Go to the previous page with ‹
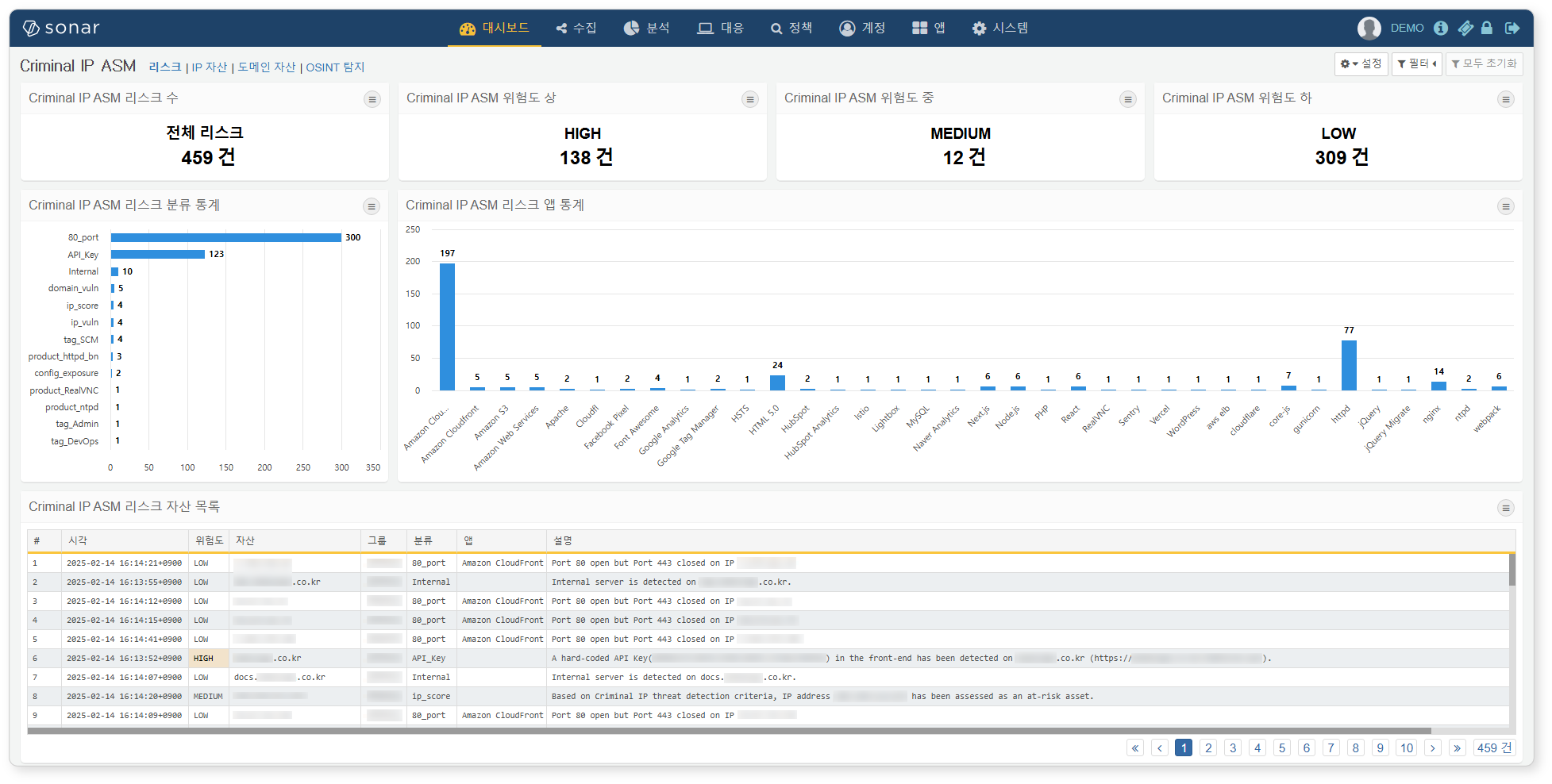The image size is (1552, 784). point(1160,748)
